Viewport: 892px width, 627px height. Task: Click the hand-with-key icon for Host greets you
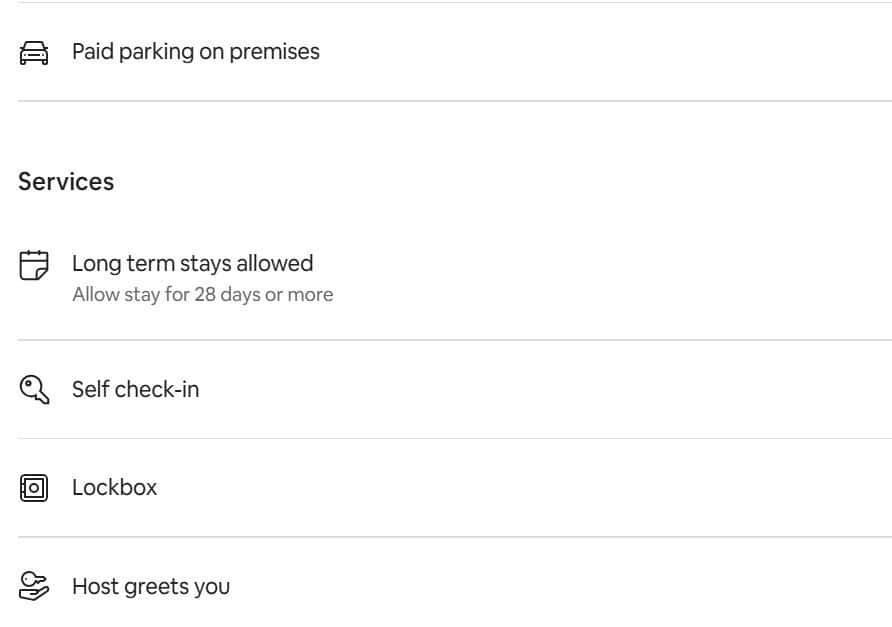click(34, 586)
